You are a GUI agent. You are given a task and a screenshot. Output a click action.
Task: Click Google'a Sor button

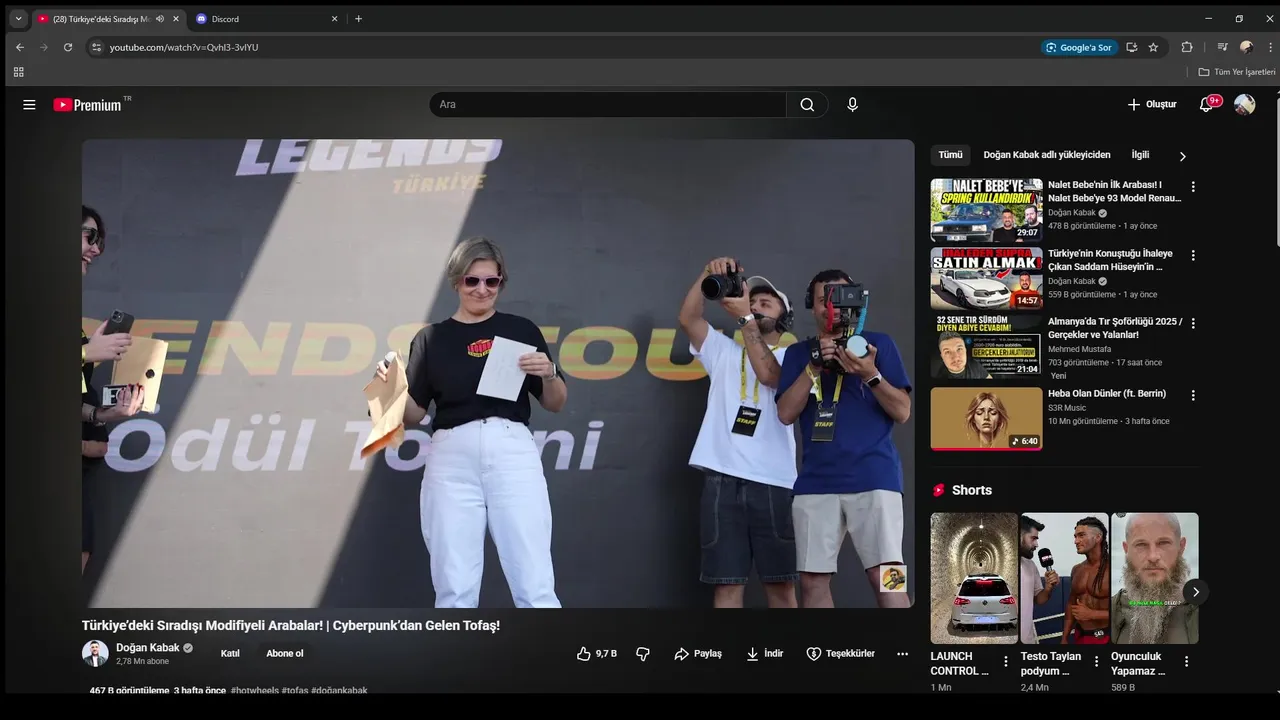(x=1078, y=47)
